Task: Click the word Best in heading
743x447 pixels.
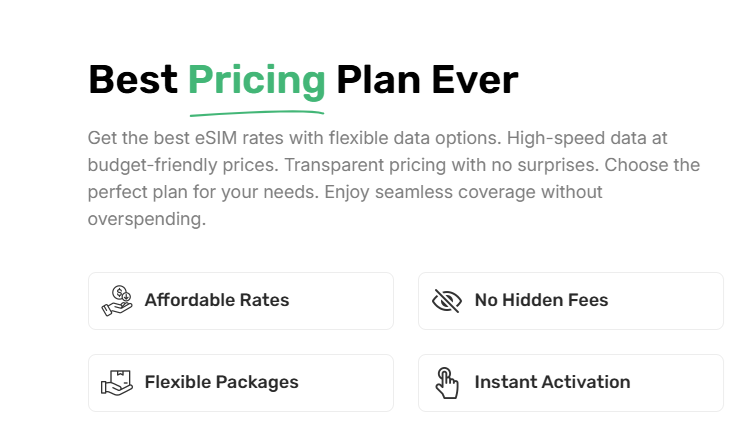Action: click(133, 80)
